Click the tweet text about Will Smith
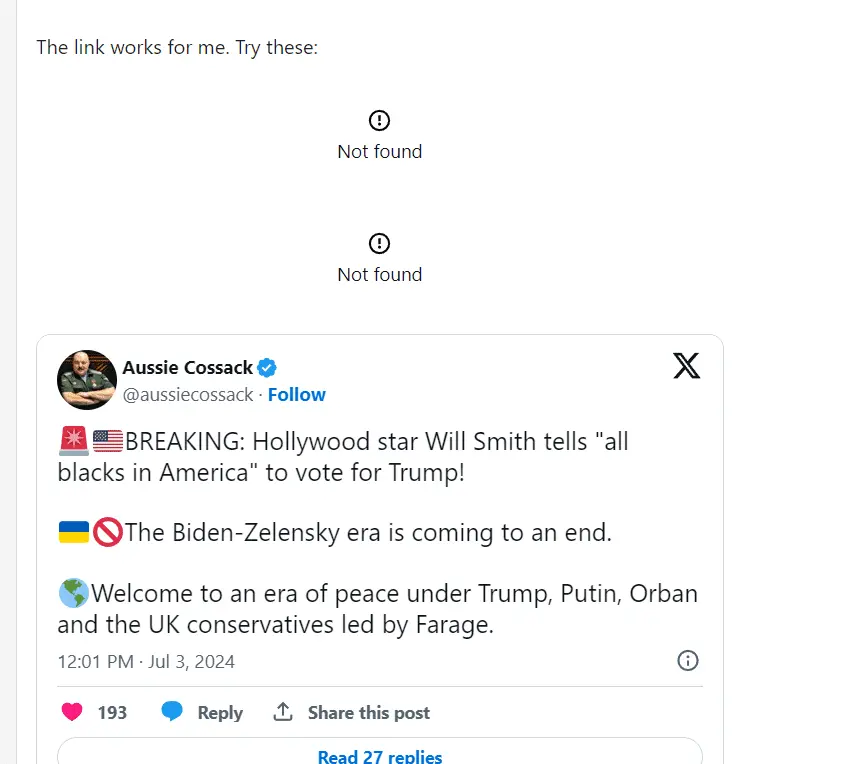The height and width of the screenshot is (764, 842). pyautogui.click(x=343, y=456)
